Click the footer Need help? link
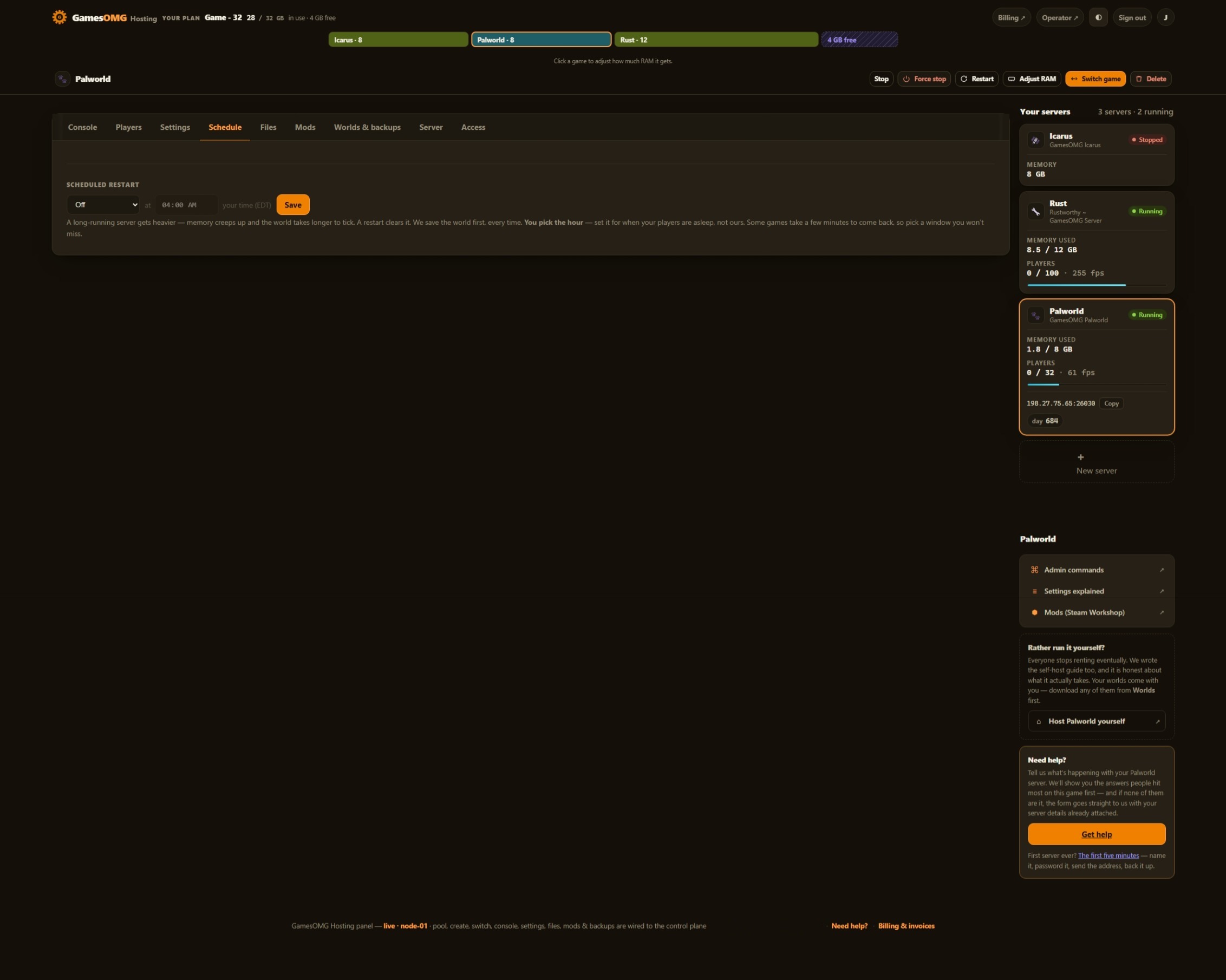Viewport: 1226px width, 980px height. click(849, 926)
